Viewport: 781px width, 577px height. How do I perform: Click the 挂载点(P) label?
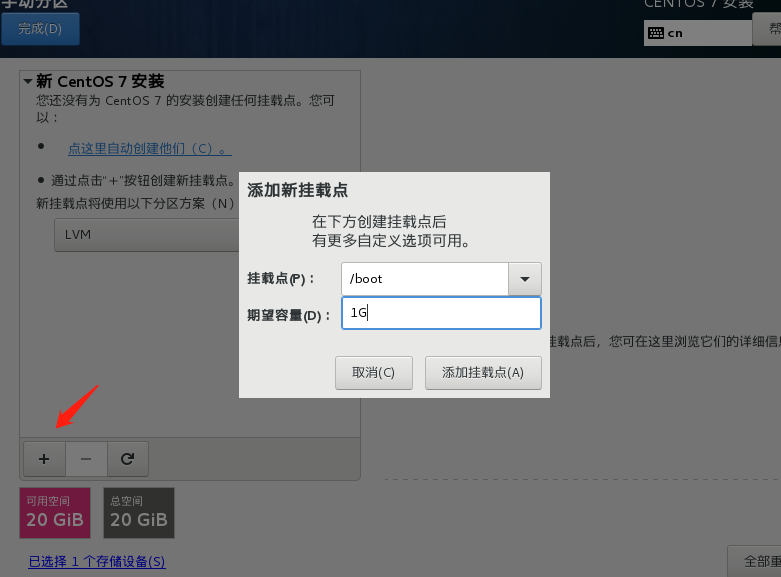coord(281,279)
